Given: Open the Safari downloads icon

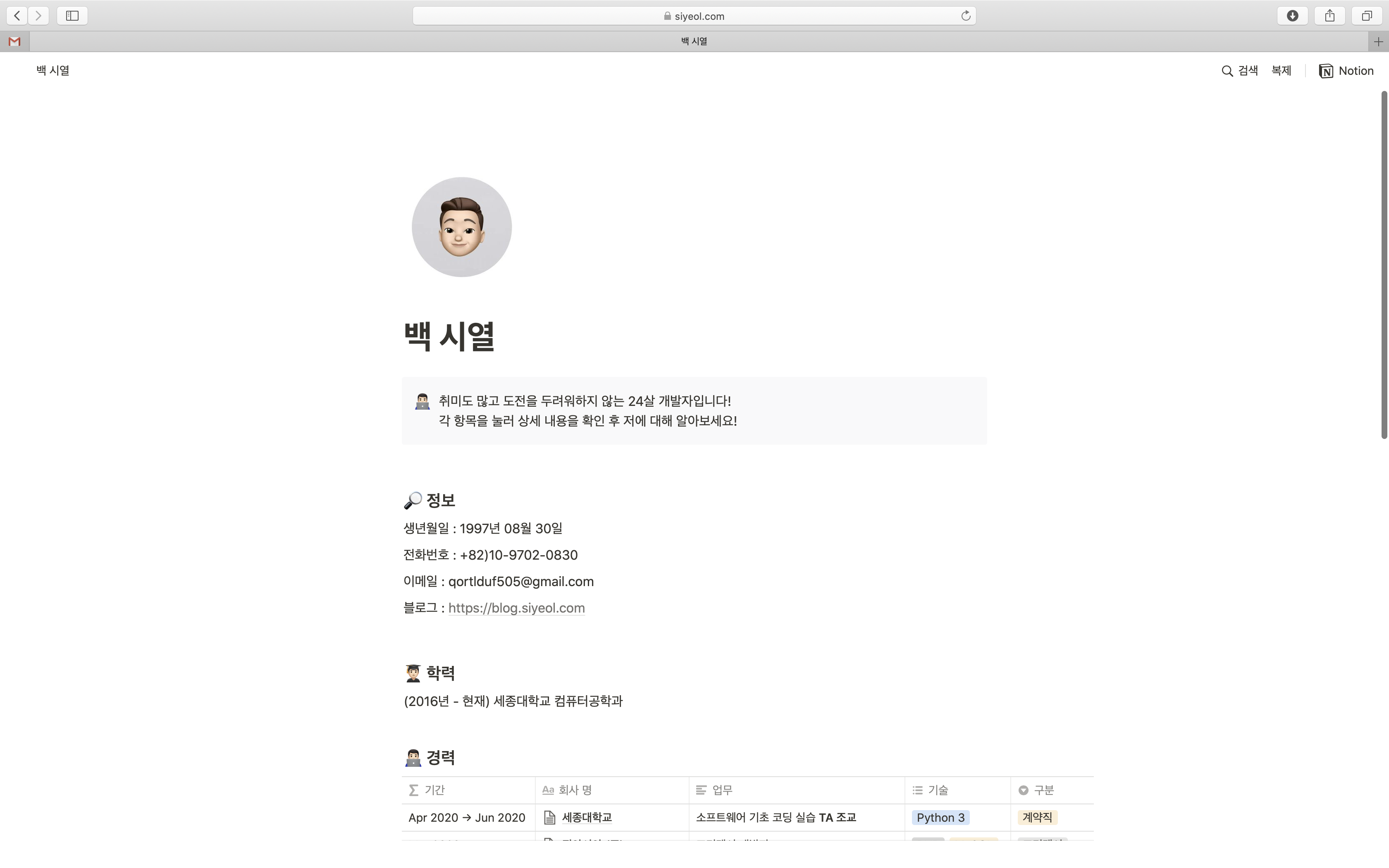Looking at the screenshot, I should coord(1292,16).
